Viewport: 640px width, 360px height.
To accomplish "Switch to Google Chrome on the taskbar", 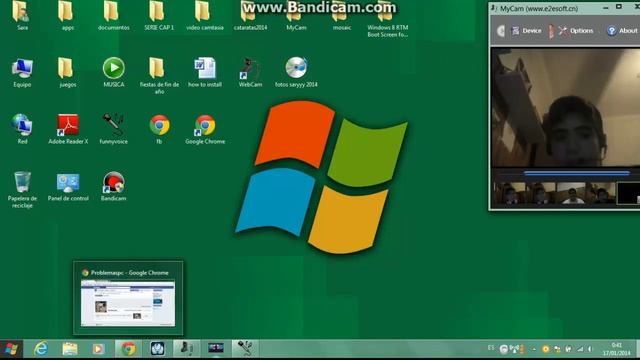I will (x=128, y=349).
